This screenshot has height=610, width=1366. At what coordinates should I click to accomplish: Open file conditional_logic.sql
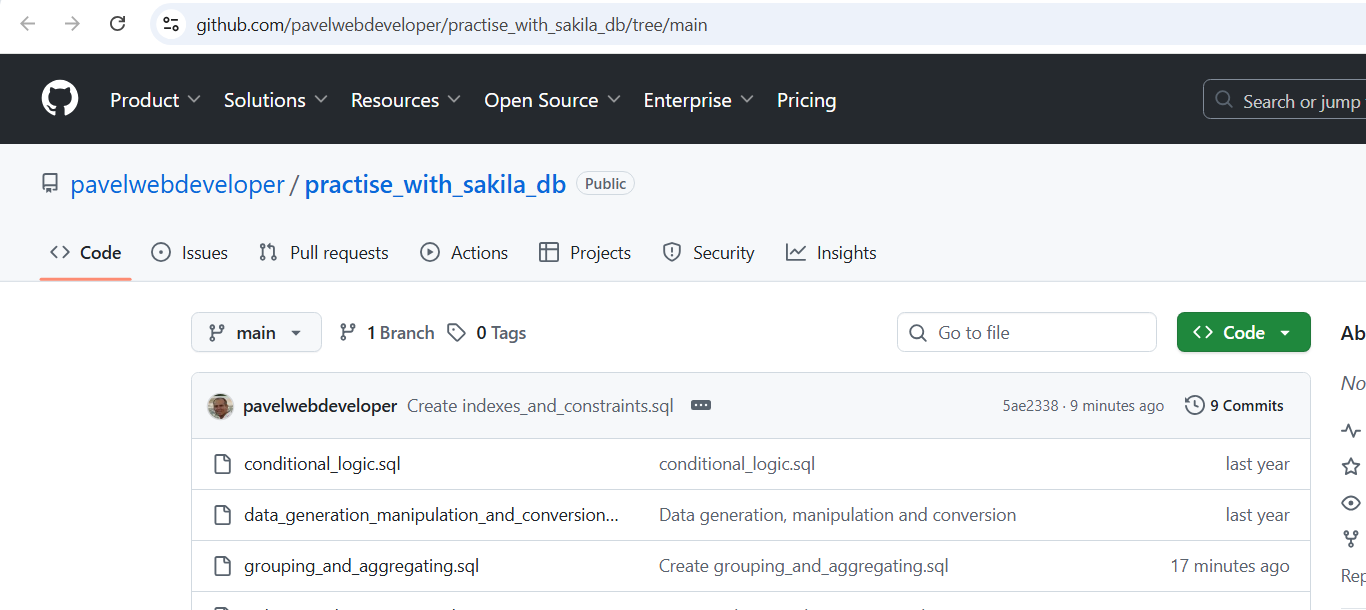coord(322,464)
